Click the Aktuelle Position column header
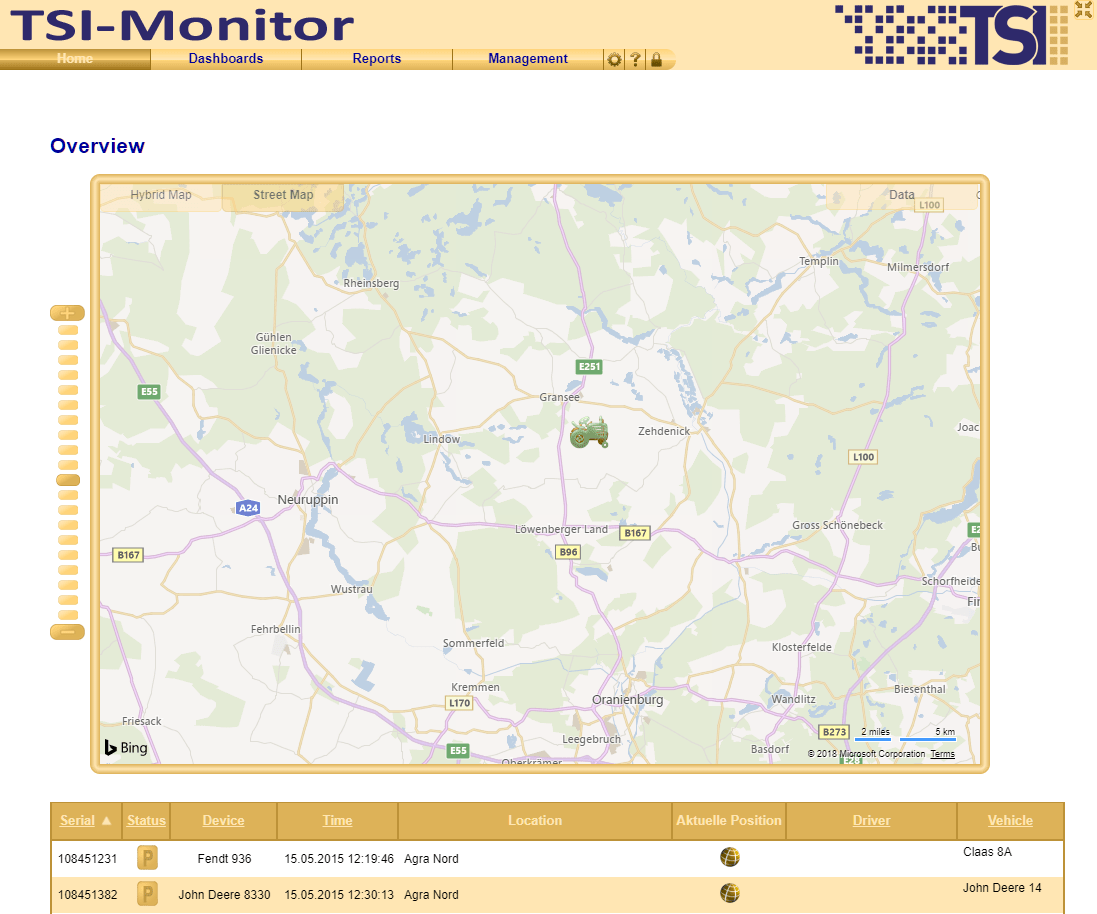This screenshot has width=1097, height=914. pyautogui.click(x=728, y=820)
